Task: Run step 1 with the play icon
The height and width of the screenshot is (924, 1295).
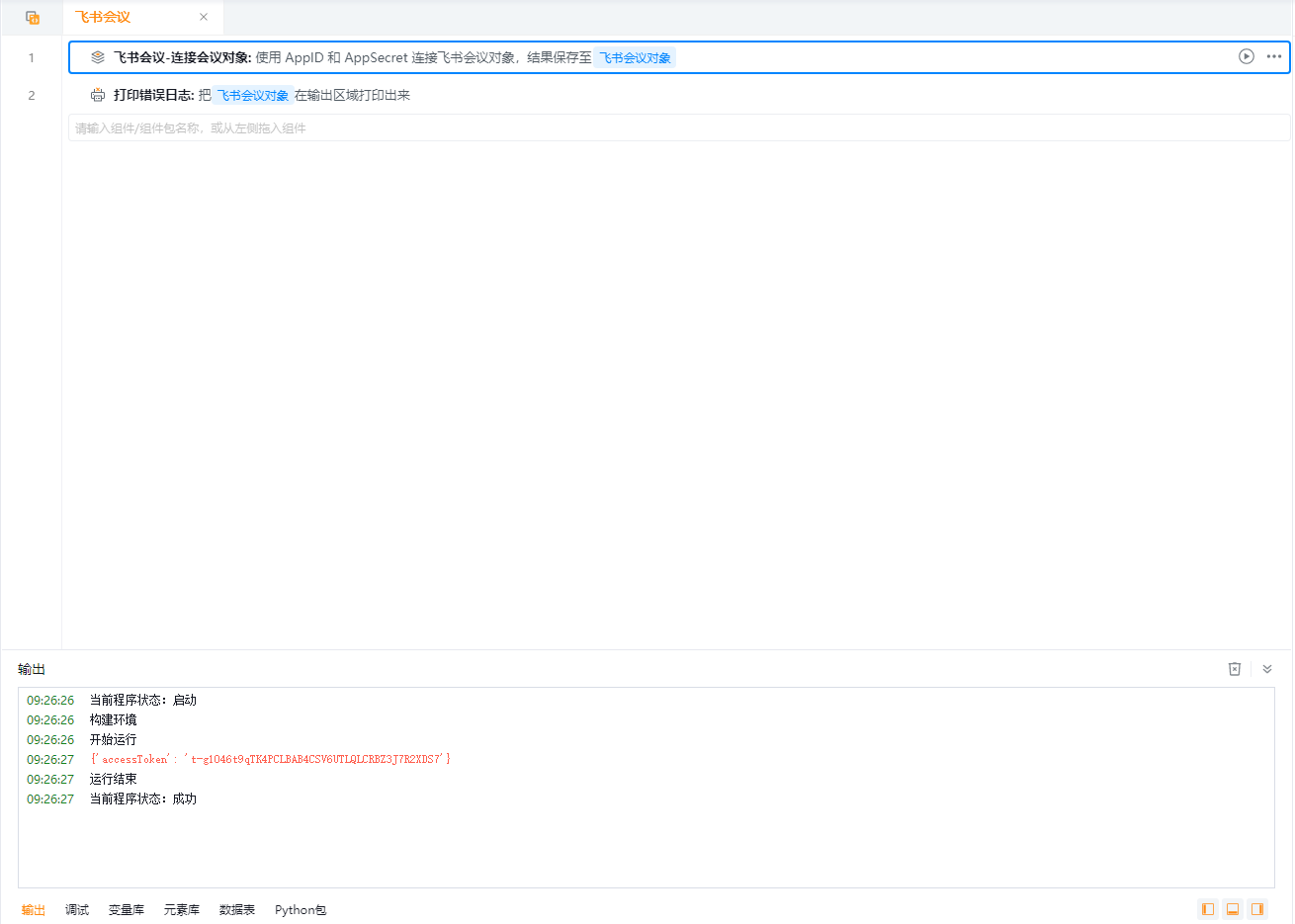Action: (x=1246, y=56)
